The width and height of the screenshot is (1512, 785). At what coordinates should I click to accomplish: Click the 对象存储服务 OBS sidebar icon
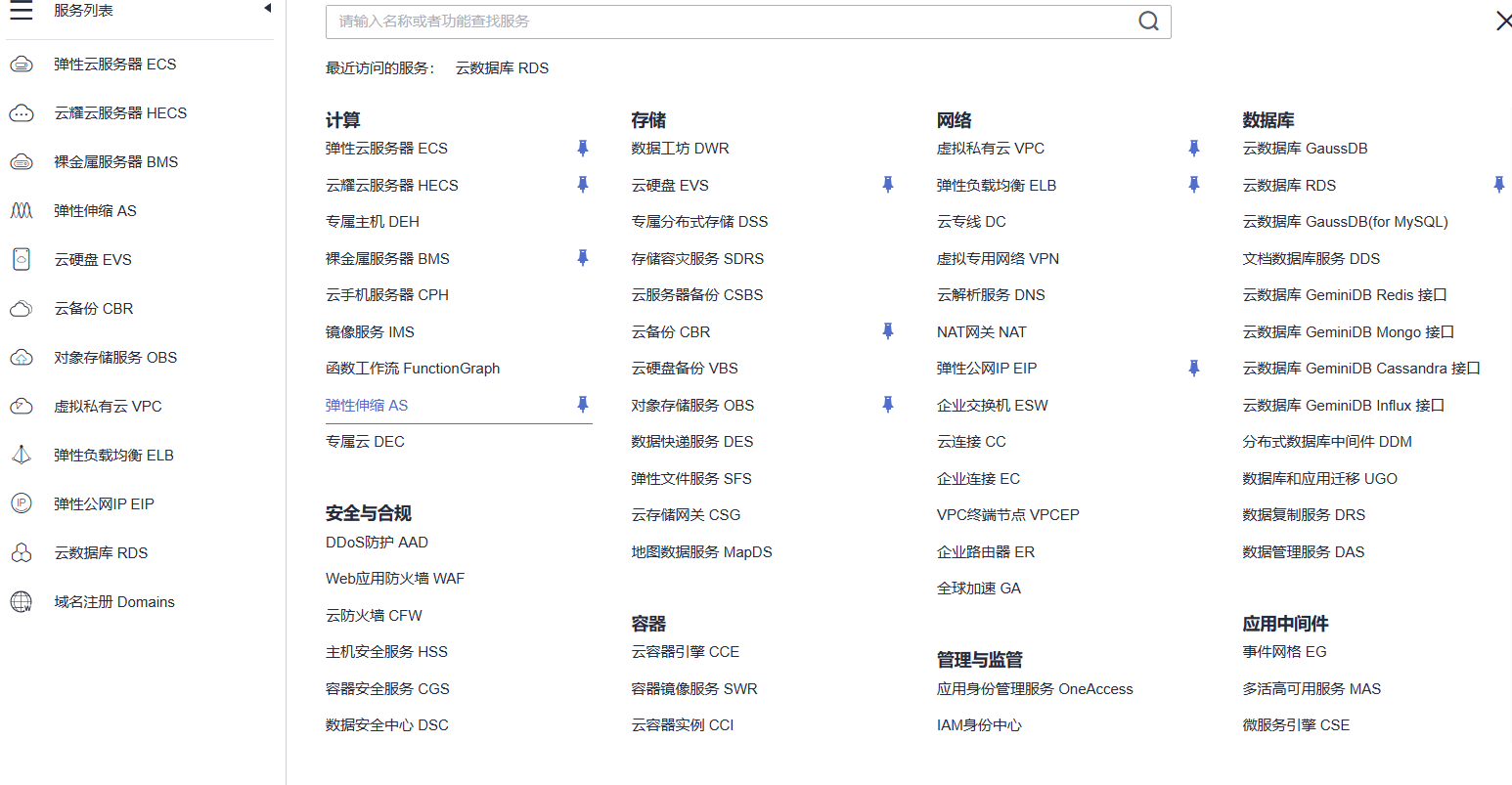22,357
